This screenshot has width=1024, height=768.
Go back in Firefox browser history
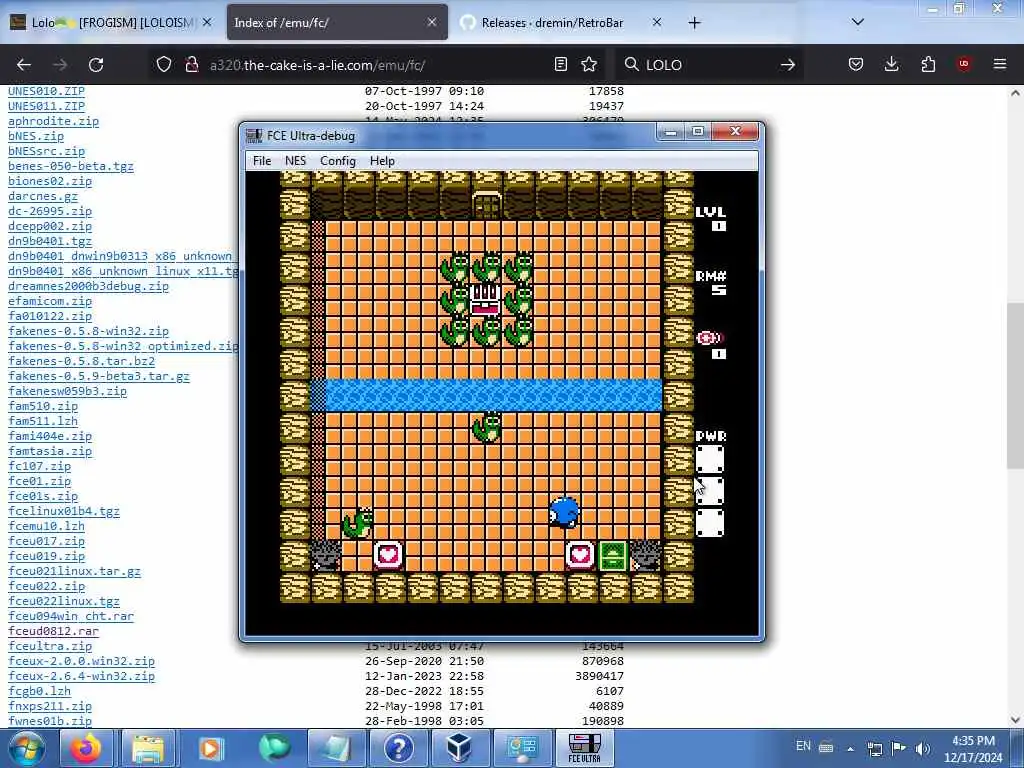click(x=24, y=65)
